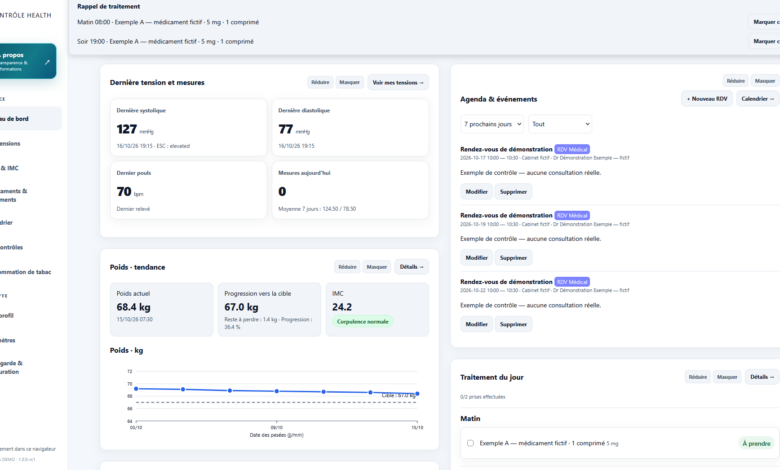
Task: Click the Corpulence normale badge
Action: tap(362, 322)
